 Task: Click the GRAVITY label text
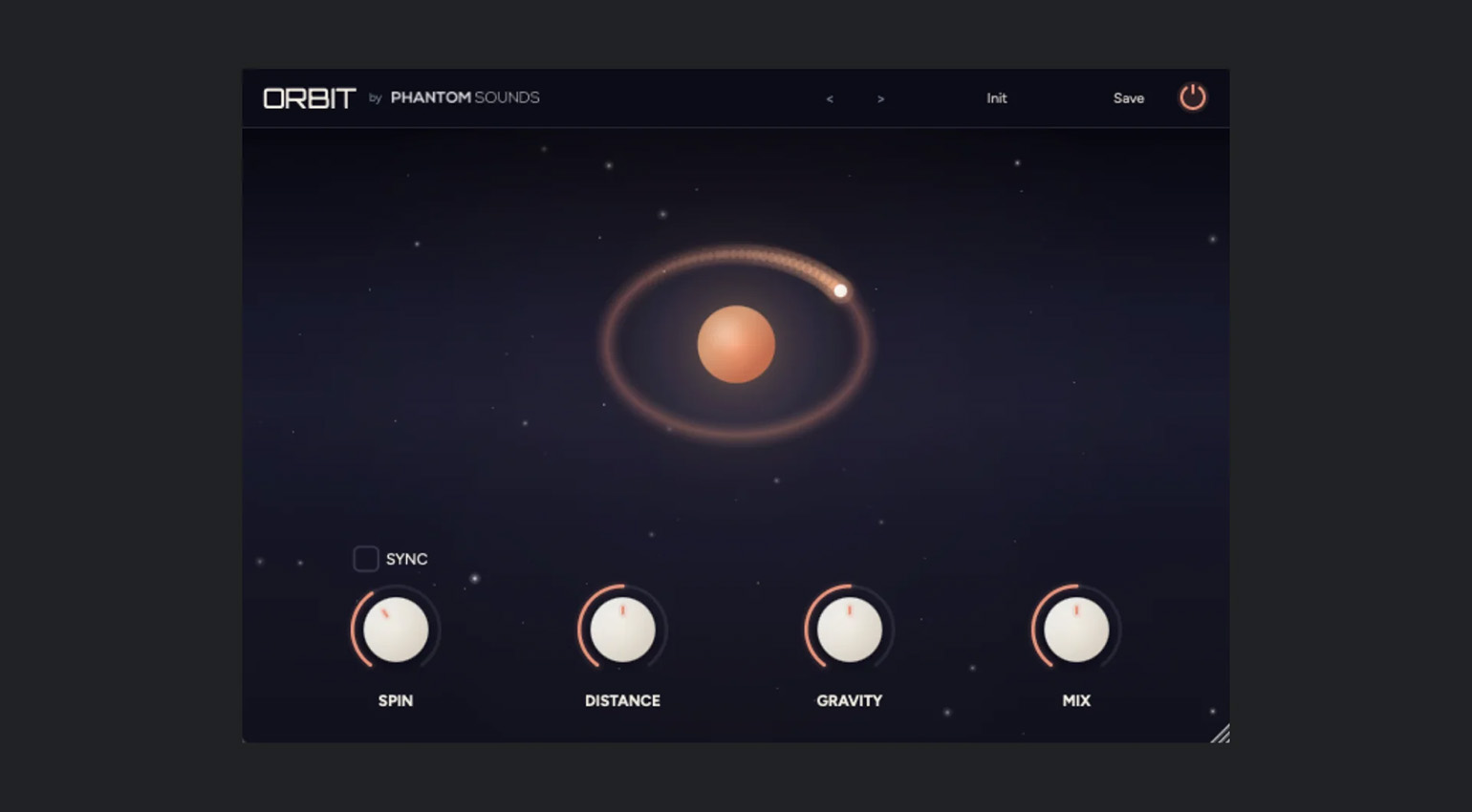[849, 700]
